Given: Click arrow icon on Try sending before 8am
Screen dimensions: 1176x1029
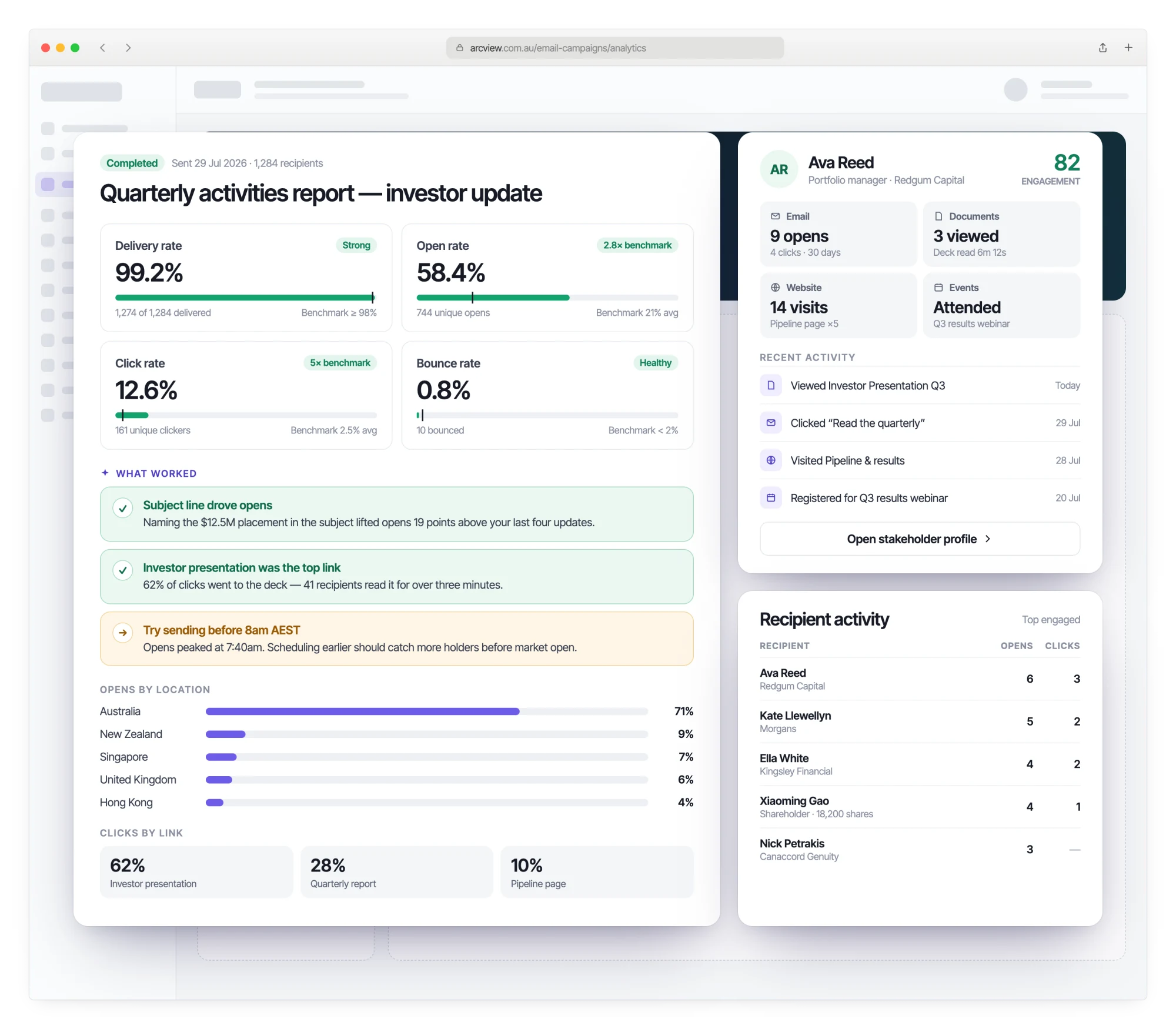Looking at the screenshot, I should click(122, 633).
